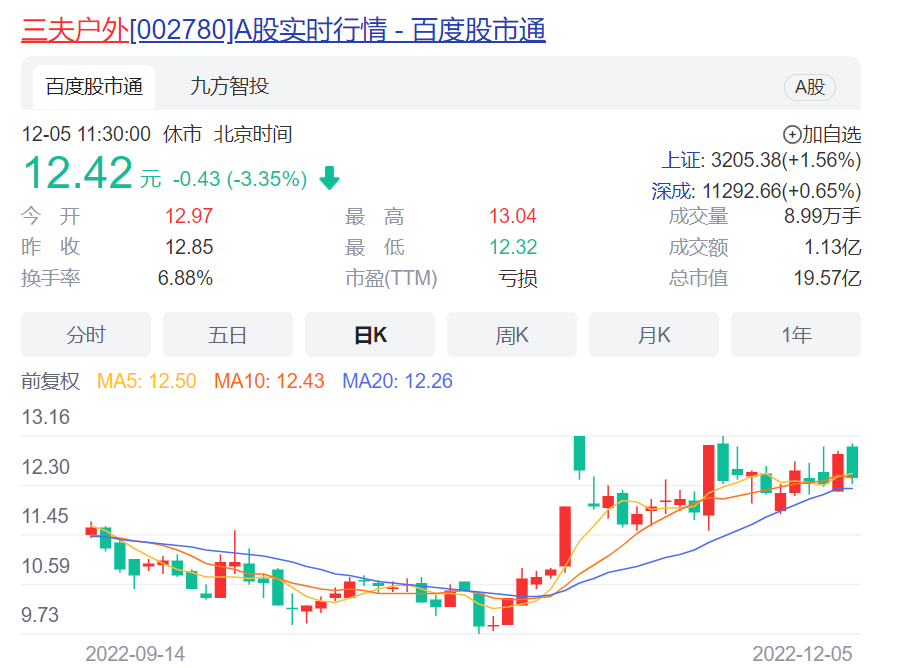Select the 五日 chart view
Image resolution: width=911 pixels, height=668 pixels.
tap(228, 335)
